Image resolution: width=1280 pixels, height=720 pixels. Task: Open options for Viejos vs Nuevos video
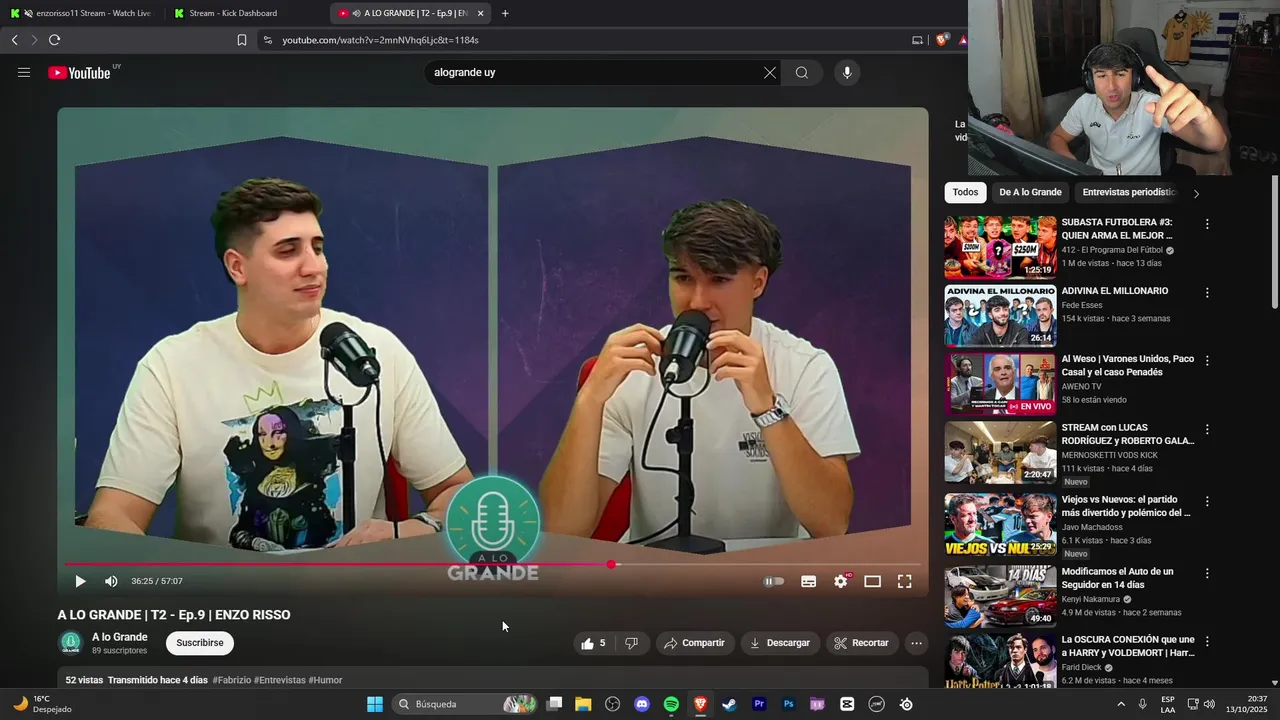1207,501
